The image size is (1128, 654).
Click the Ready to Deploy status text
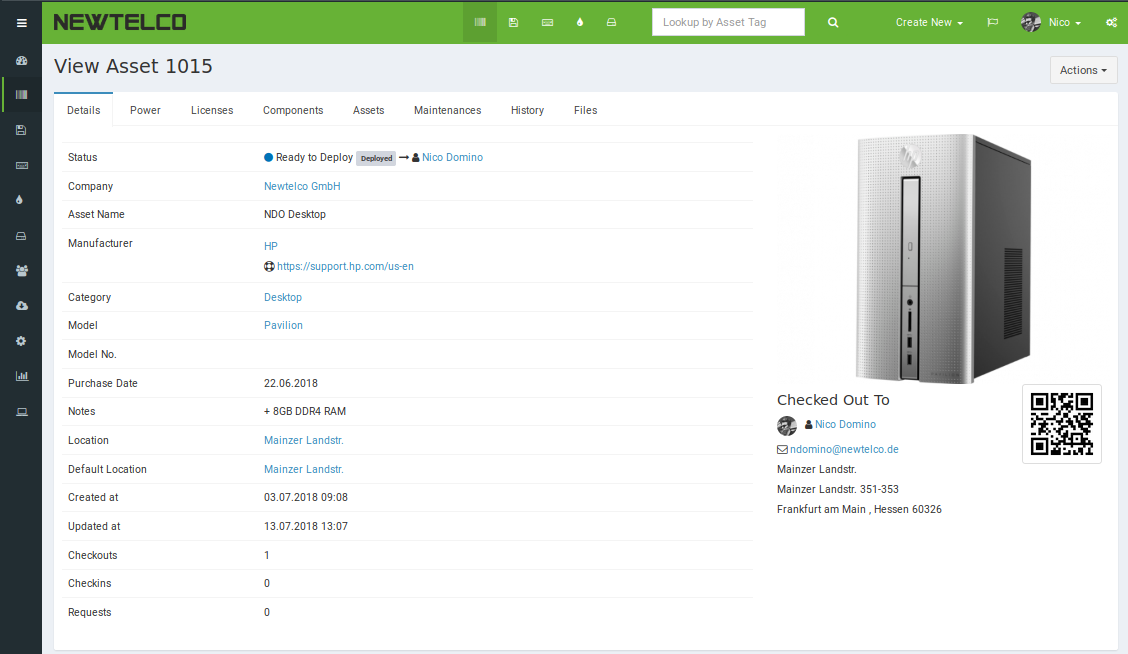tap(314, 157)
